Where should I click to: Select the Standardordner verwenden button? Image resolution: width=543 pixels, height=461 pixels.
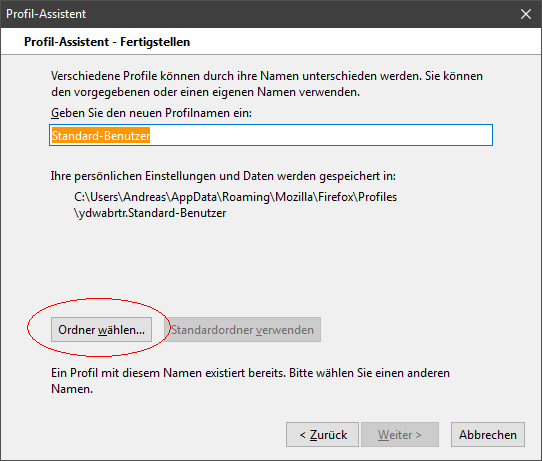click(x=242, y=330)
